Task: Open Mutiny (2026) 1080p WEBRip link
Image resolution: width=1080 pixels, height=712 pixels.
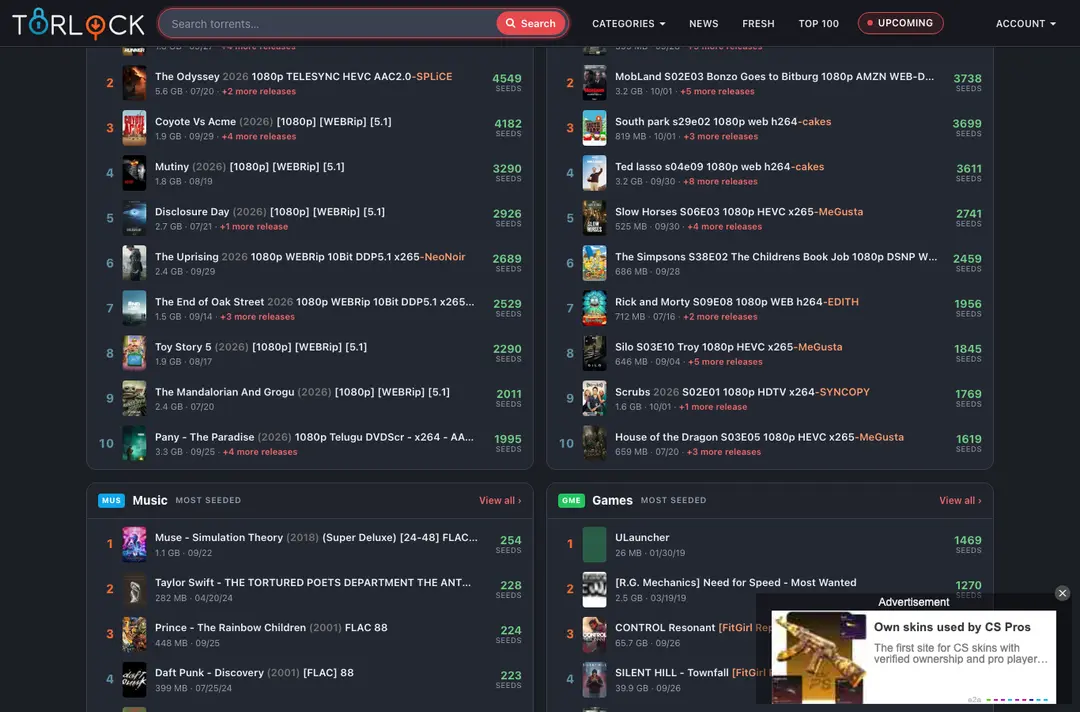Action: (x=249, y=167)
